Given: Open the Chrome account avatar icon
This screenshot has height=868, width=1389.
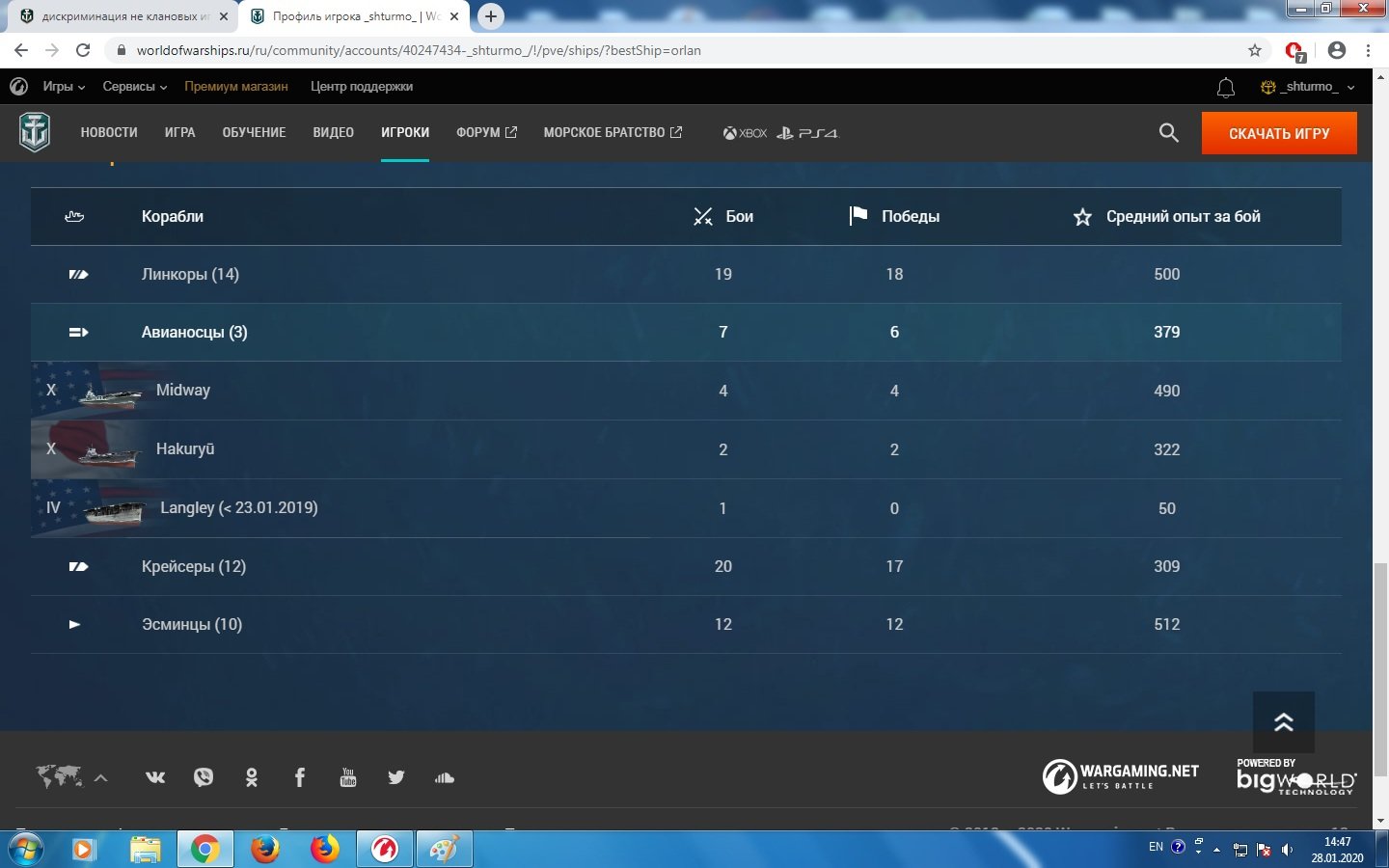Looking at the screenshot, I should tap(1336, 50).
